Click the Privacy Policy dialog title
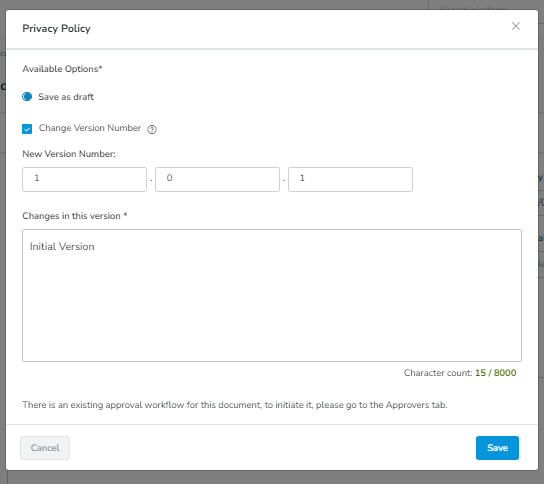 click(x=56, y=28)
